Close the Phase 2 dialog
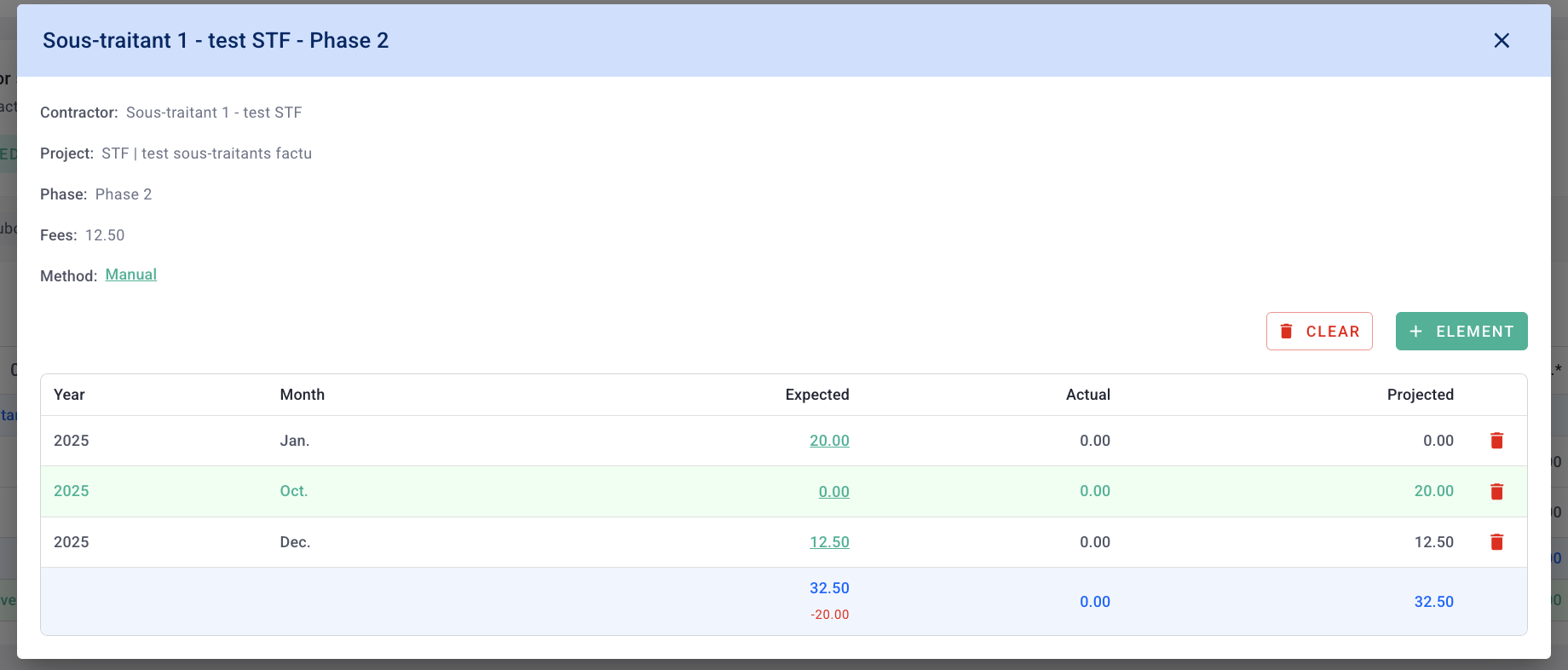The height and width of the screenshot is (670, 1568). click(1502, 41)
